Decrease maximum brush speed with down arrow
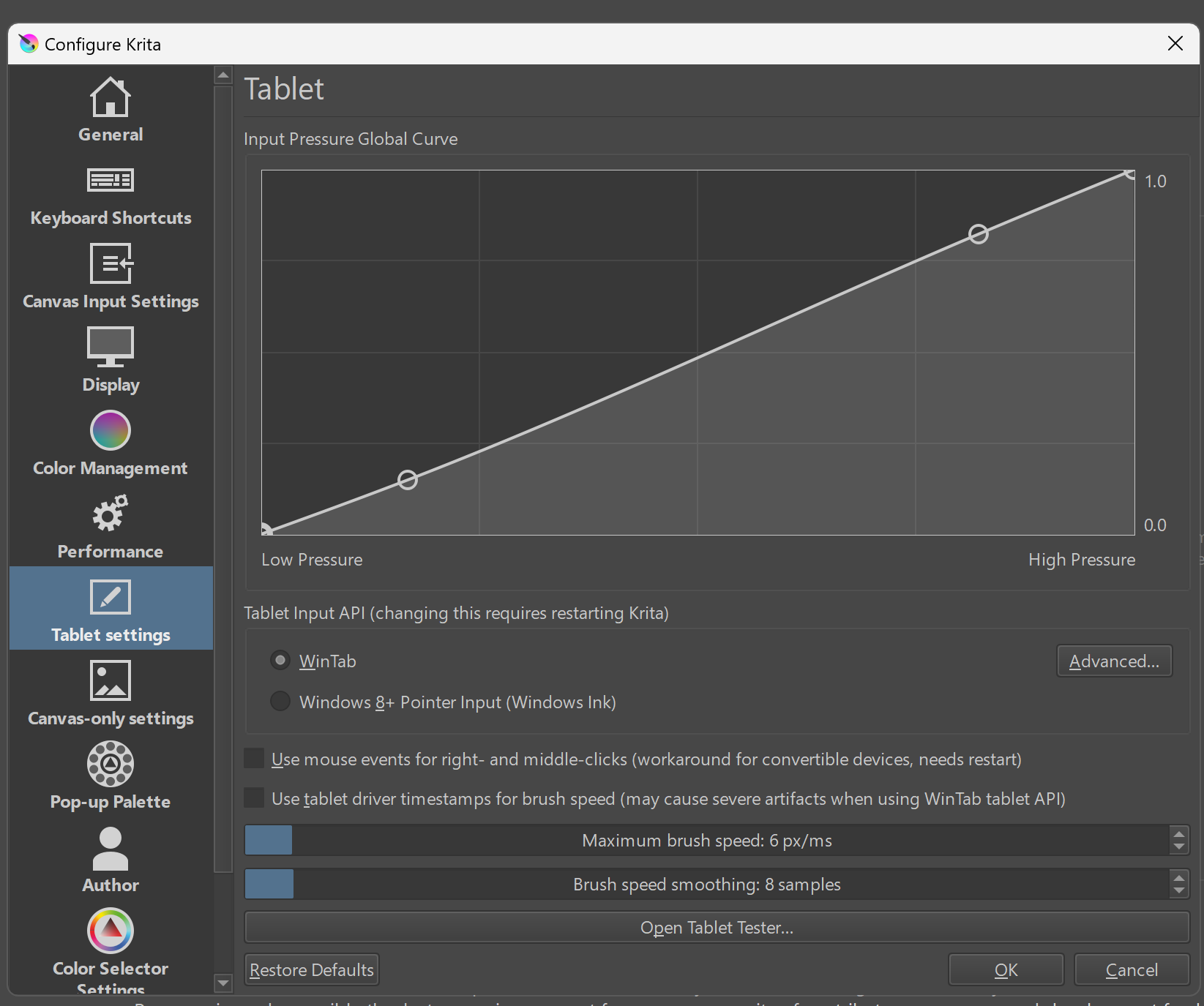The width and height of the screenshot is (1204, 1006). coord(1178,847)
